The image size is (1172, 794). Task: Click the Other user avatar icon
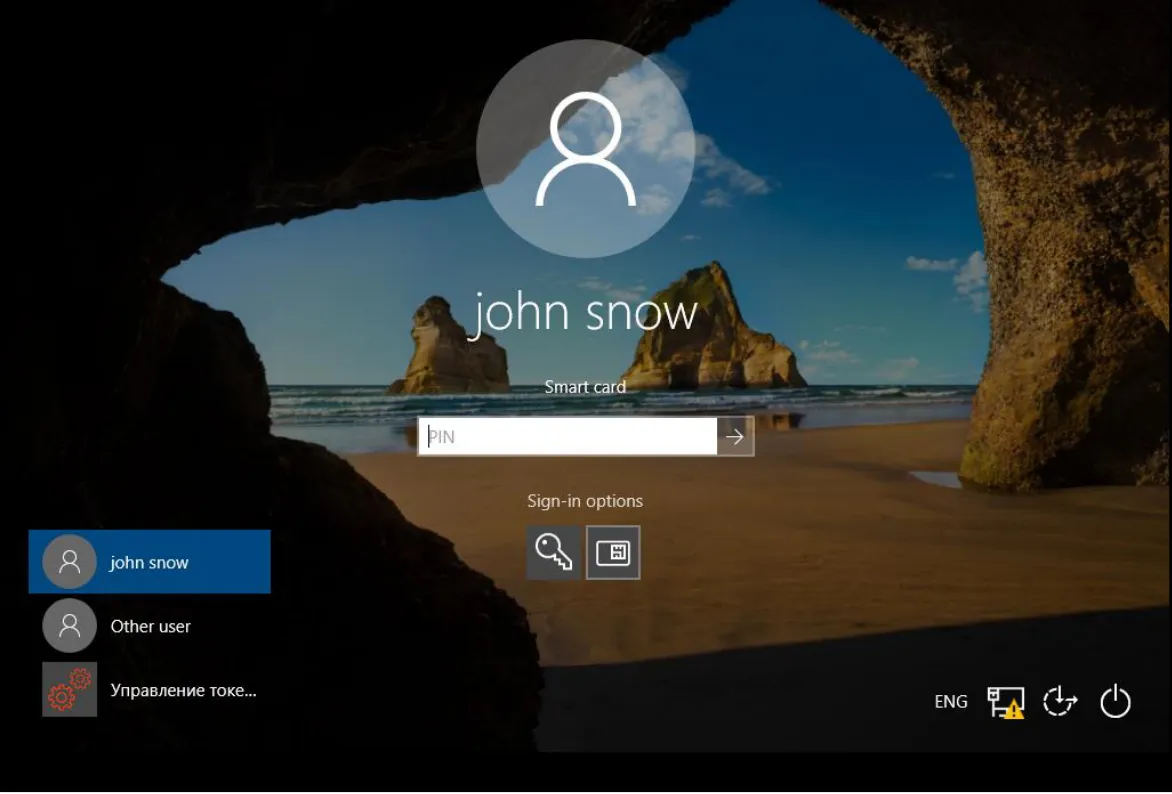tap(70, 626)
